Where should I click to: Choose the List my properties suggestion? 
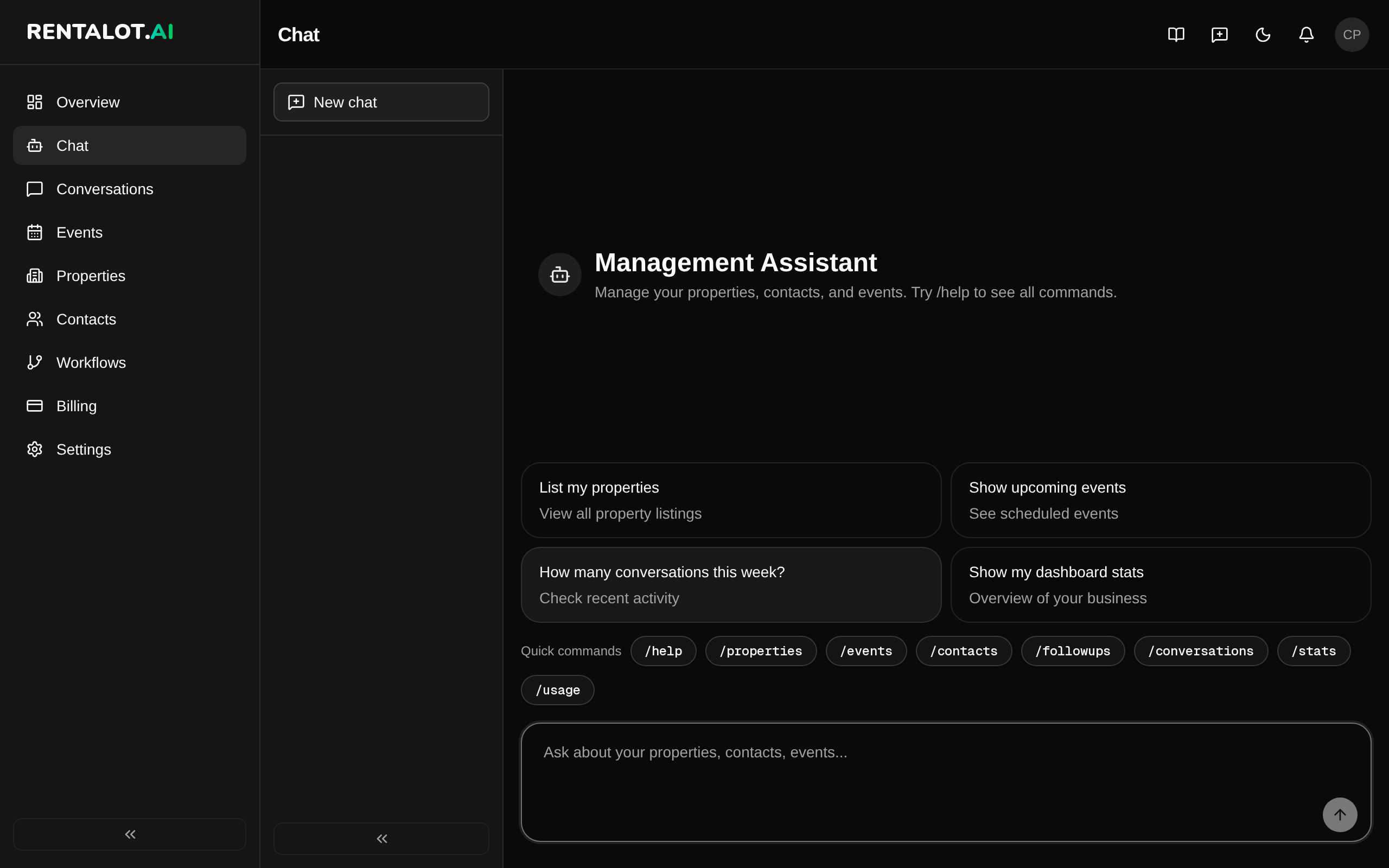731,500
